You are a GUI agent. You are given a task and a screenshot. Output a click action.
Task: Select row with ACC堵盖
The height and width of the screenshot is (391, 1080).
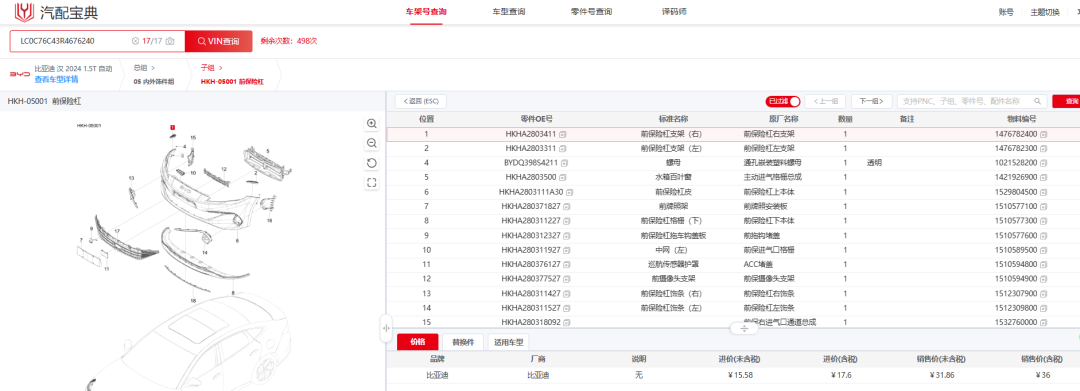[733, 264]
